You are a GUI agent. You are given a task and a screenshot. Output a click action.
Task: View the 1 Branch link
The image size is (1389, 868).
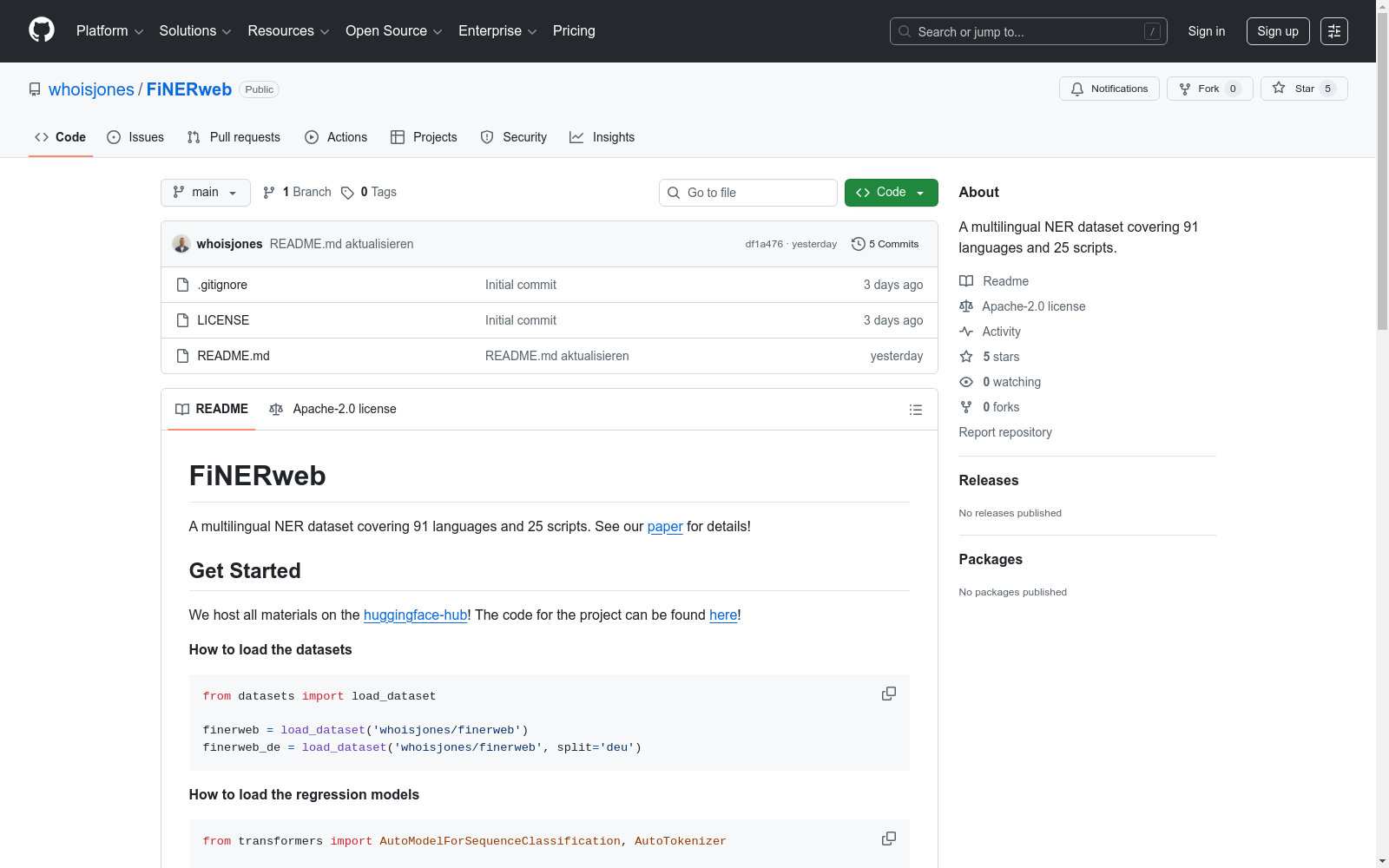pos(297,193)
